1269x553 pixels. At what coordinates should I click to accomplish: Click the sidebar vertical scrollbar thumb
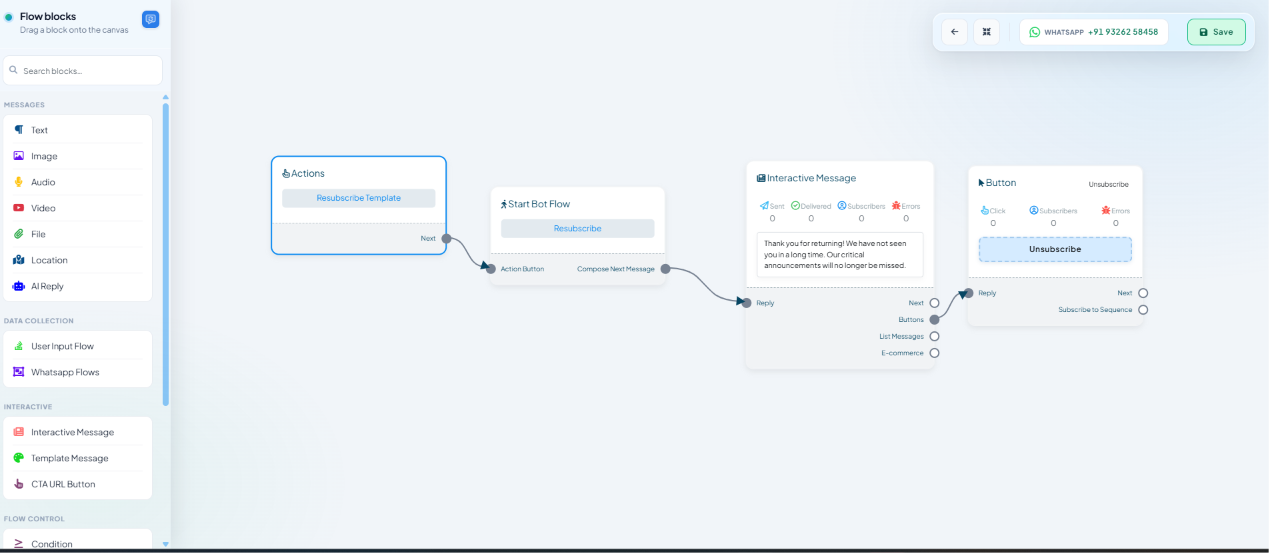point(166,254)
